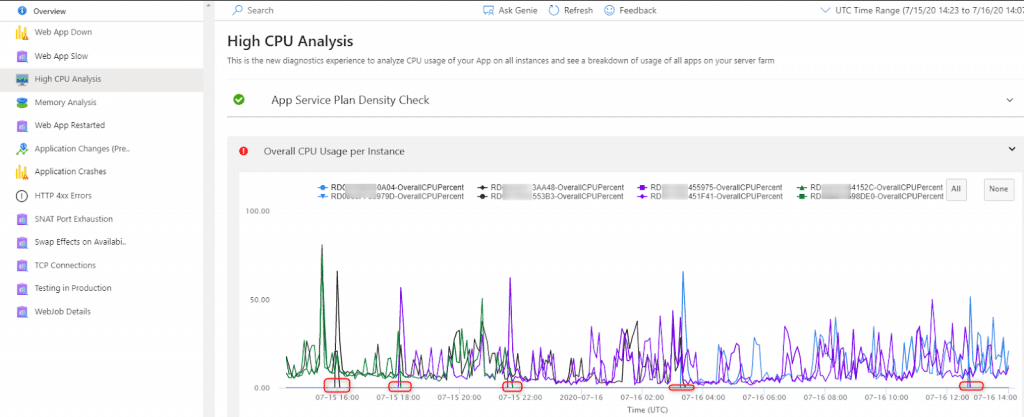The height and width of the screenshot is (417, 1024).
Task: Click the Overview info icon
Action: point(22,11)
